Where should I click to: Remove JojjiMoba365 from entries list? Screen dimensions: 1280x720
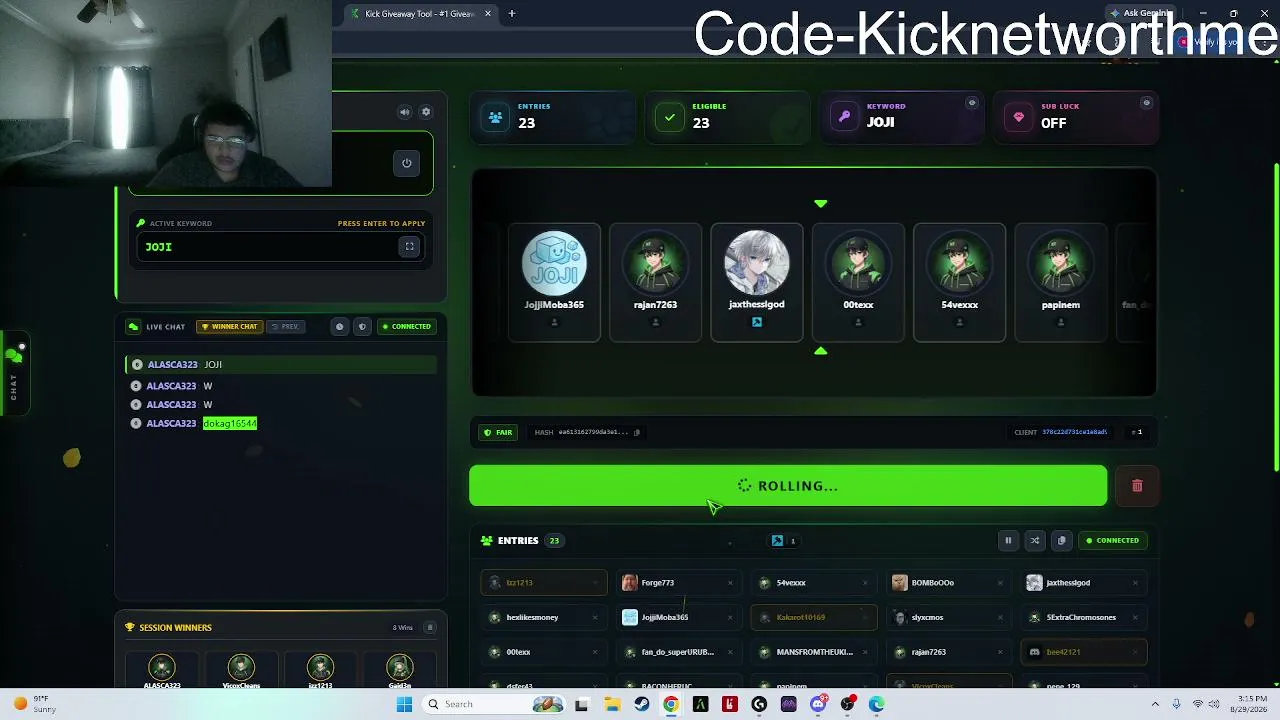point(730,617)
